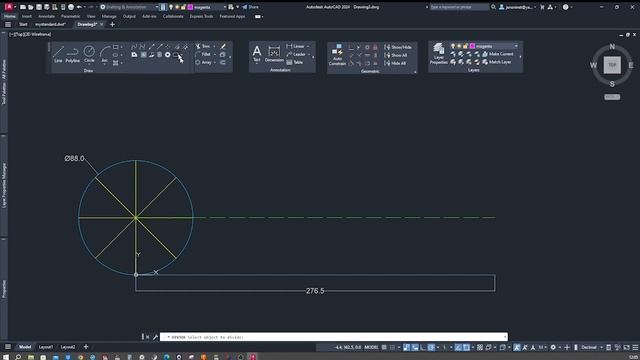Add a new drawing tab with plus
Screen dimensions: 640x360
click(112, 24)
